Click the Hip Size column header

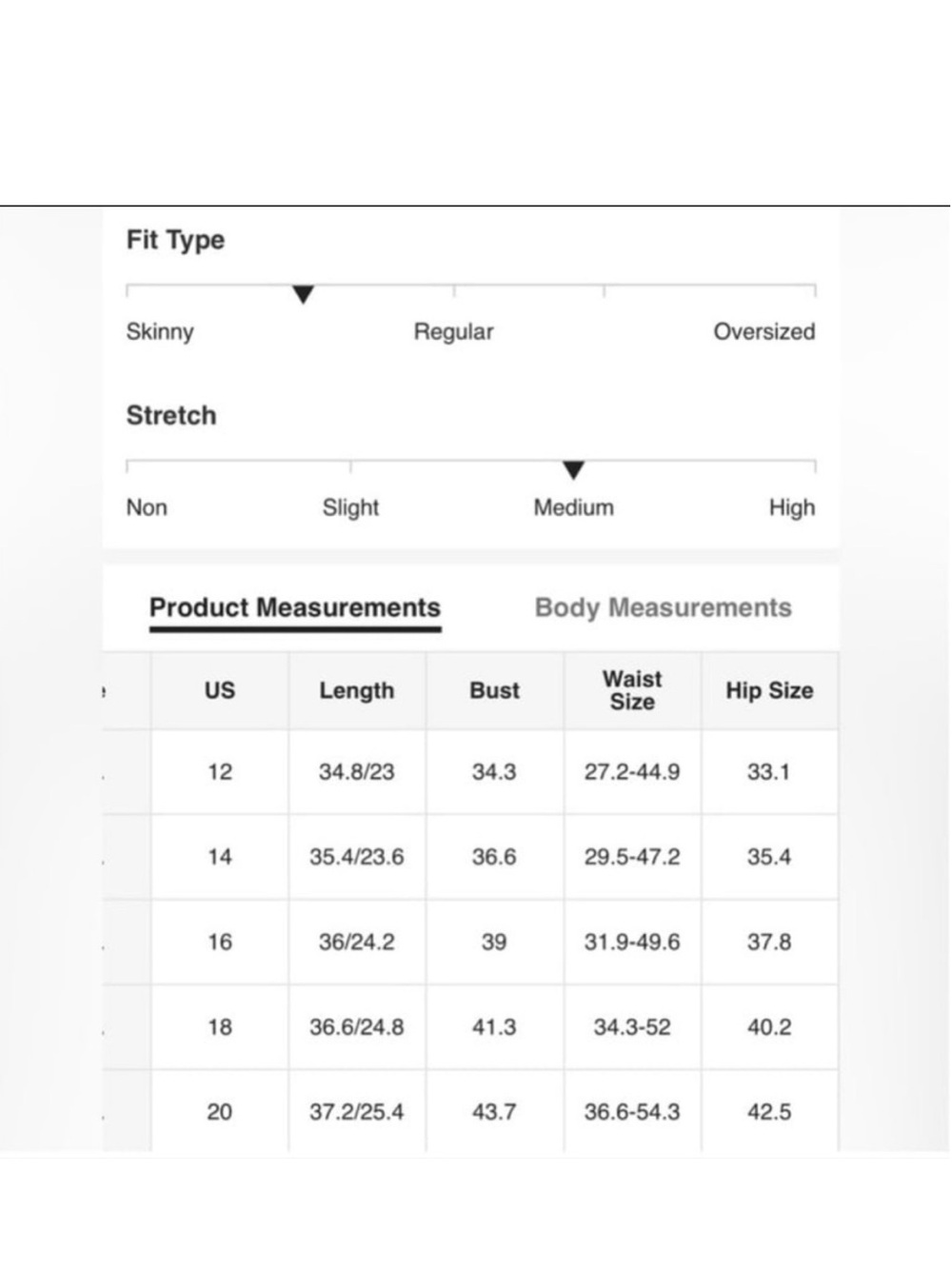[x=769, y=691]
